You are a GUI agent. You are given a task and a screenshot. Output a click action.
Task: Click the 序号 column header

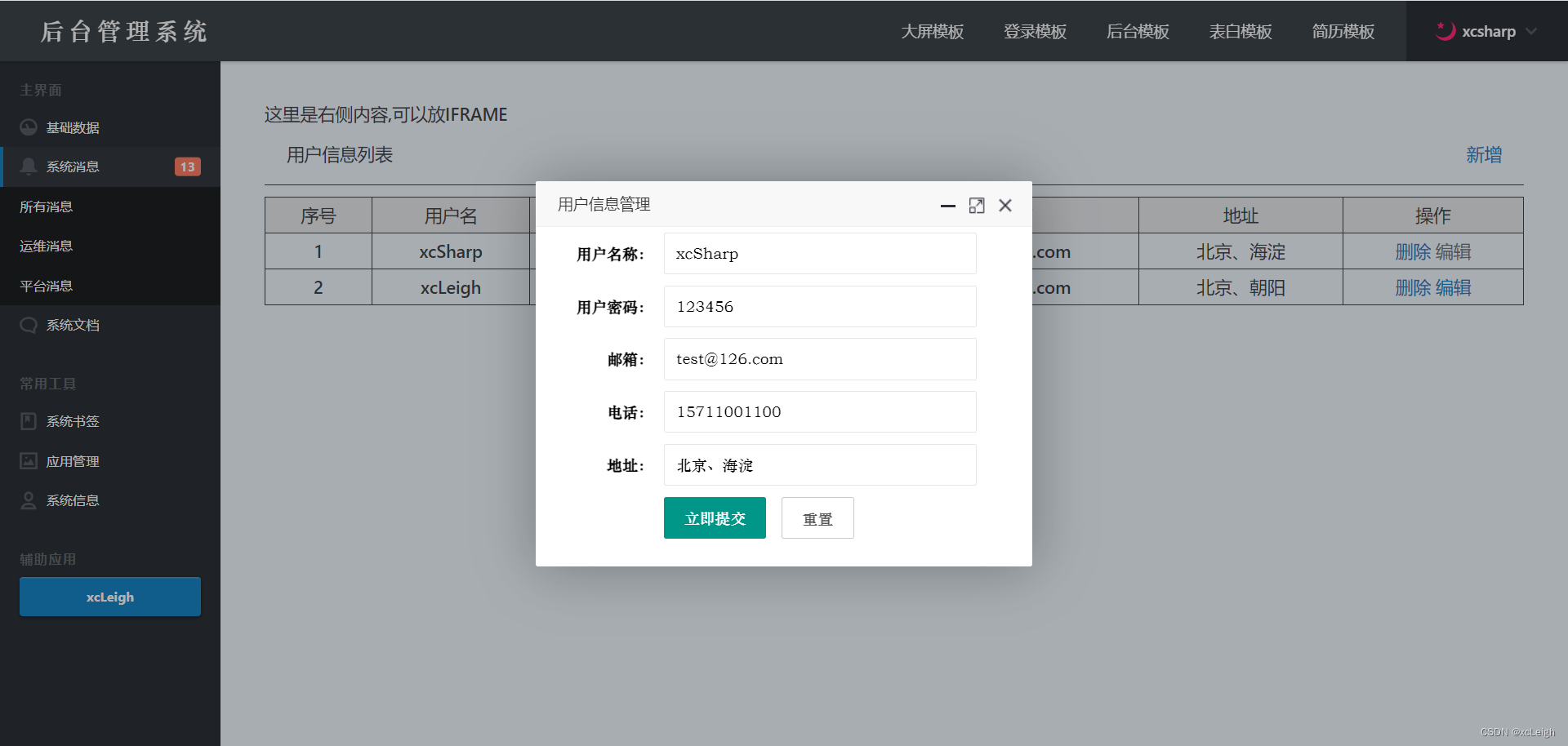point(318,216)
